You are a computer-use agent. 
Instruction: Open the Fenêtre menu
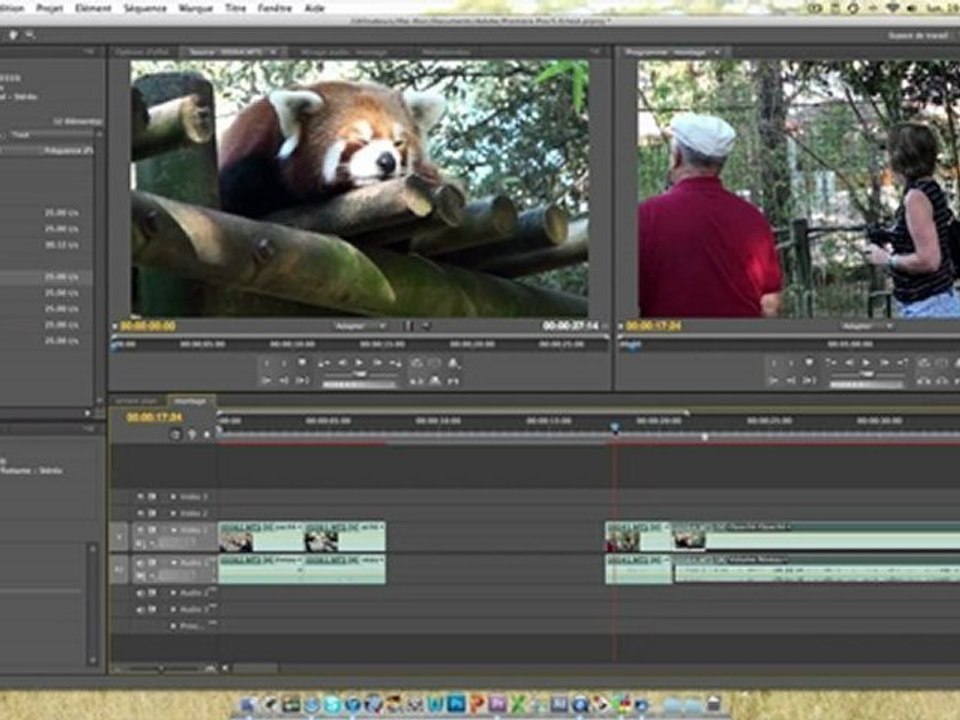(274, 8)
